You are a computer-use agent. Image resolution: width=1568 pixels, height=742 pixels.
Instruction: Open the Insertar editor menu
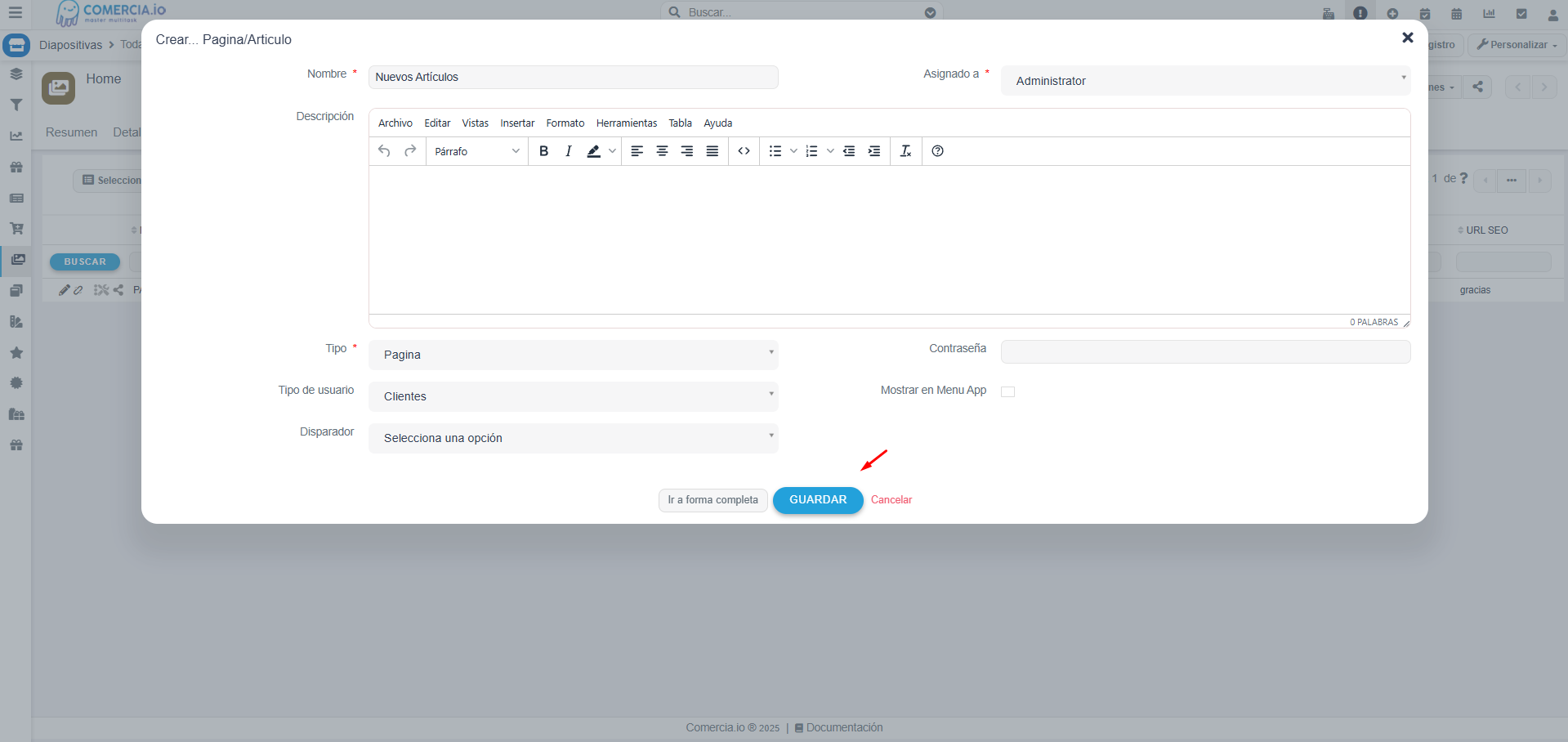517,123
